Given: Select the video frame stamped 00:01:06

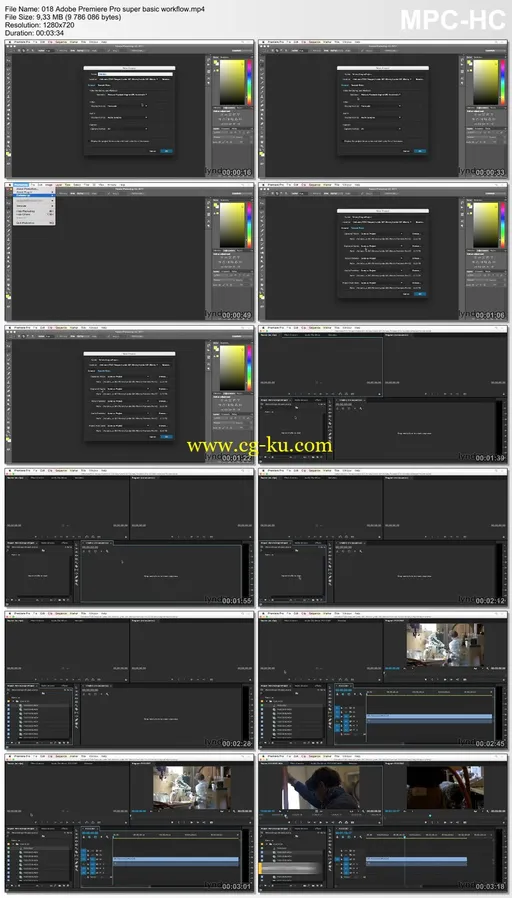Looking at the screenshot, I should [383, 251].
